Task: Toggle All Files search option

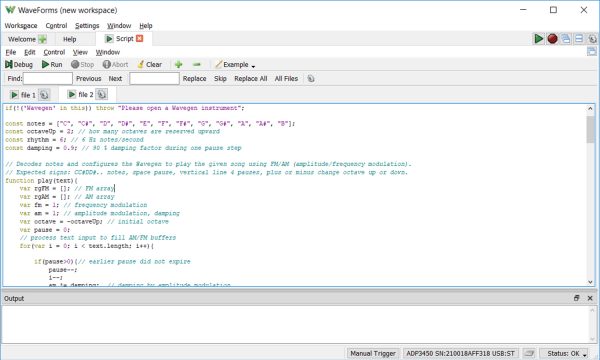Action: [x=286, y=79]
